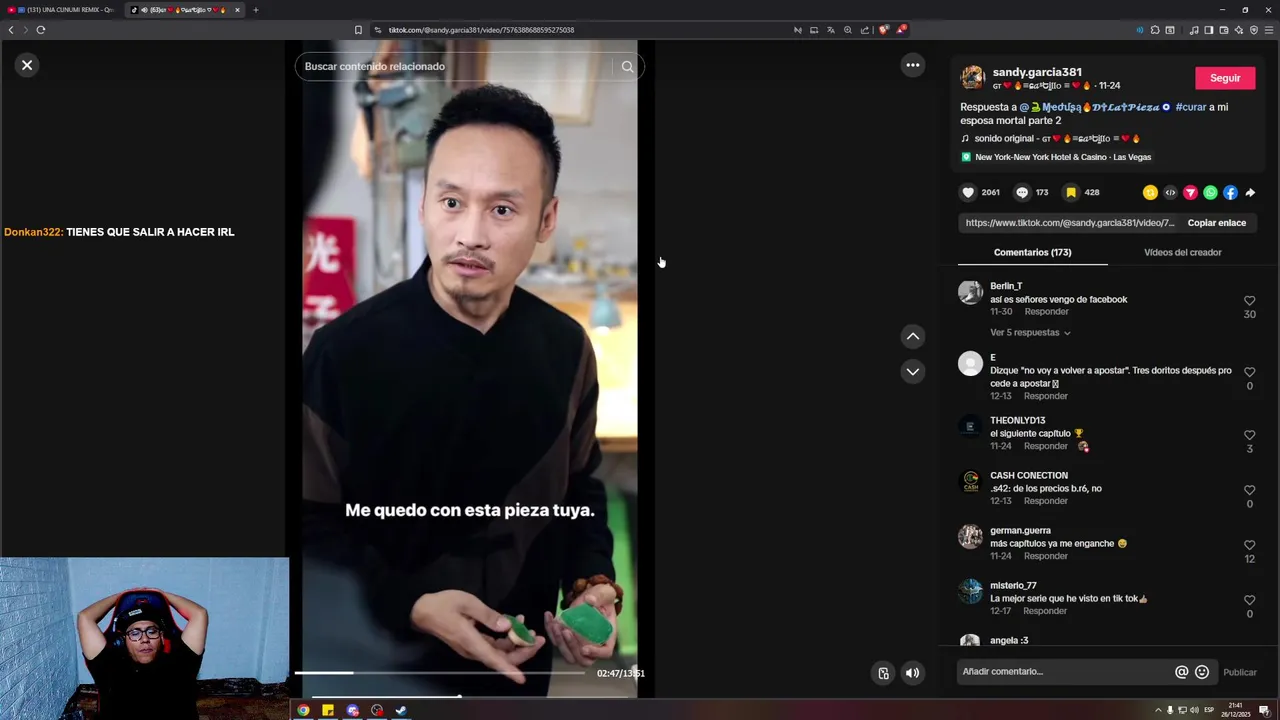Image resolution: width=1280 pixels, height=720 pixels.
Task: Reload the page
Action: 41,30
